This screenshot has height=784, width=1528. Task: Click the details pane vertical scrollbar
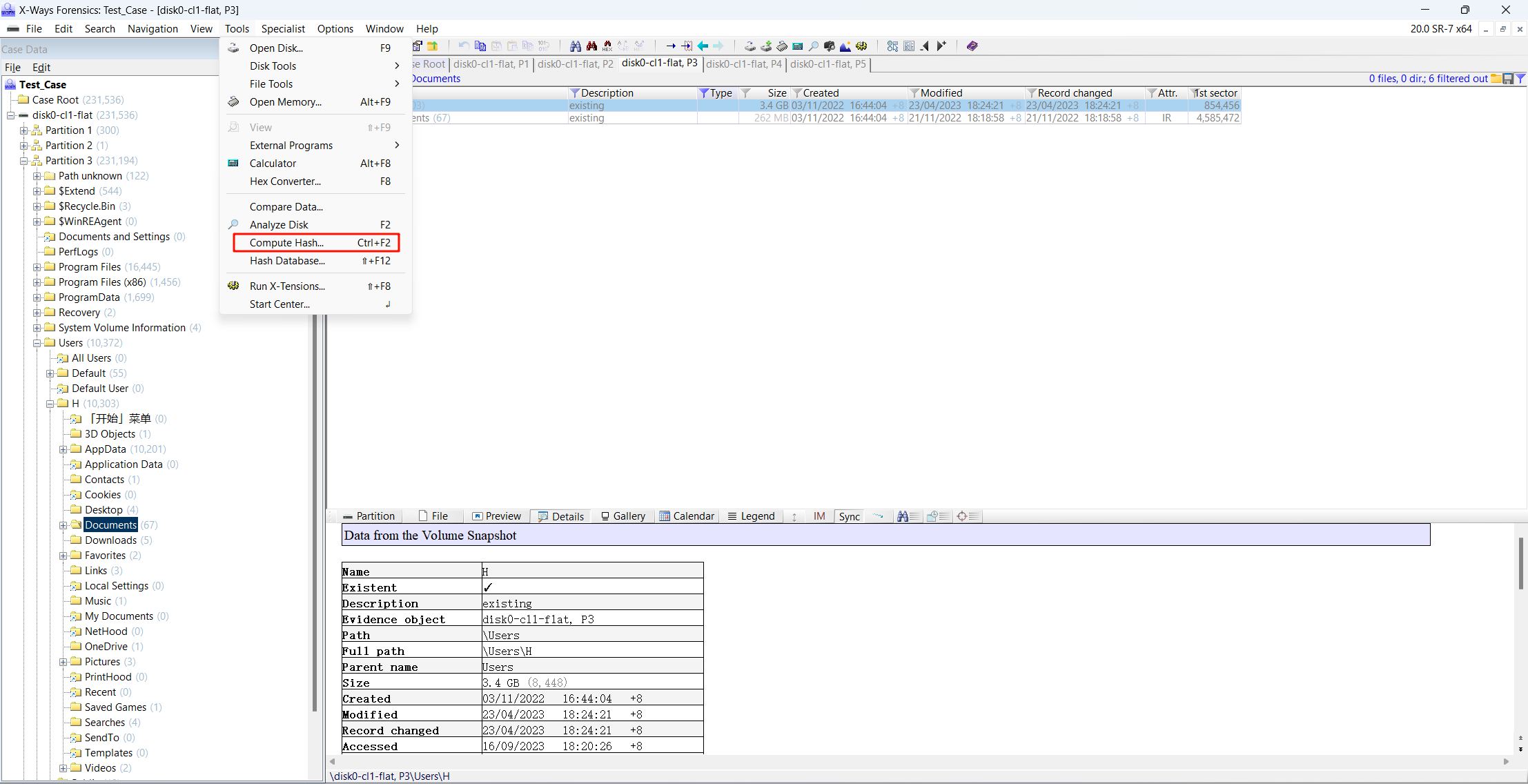pos(1520,563)
